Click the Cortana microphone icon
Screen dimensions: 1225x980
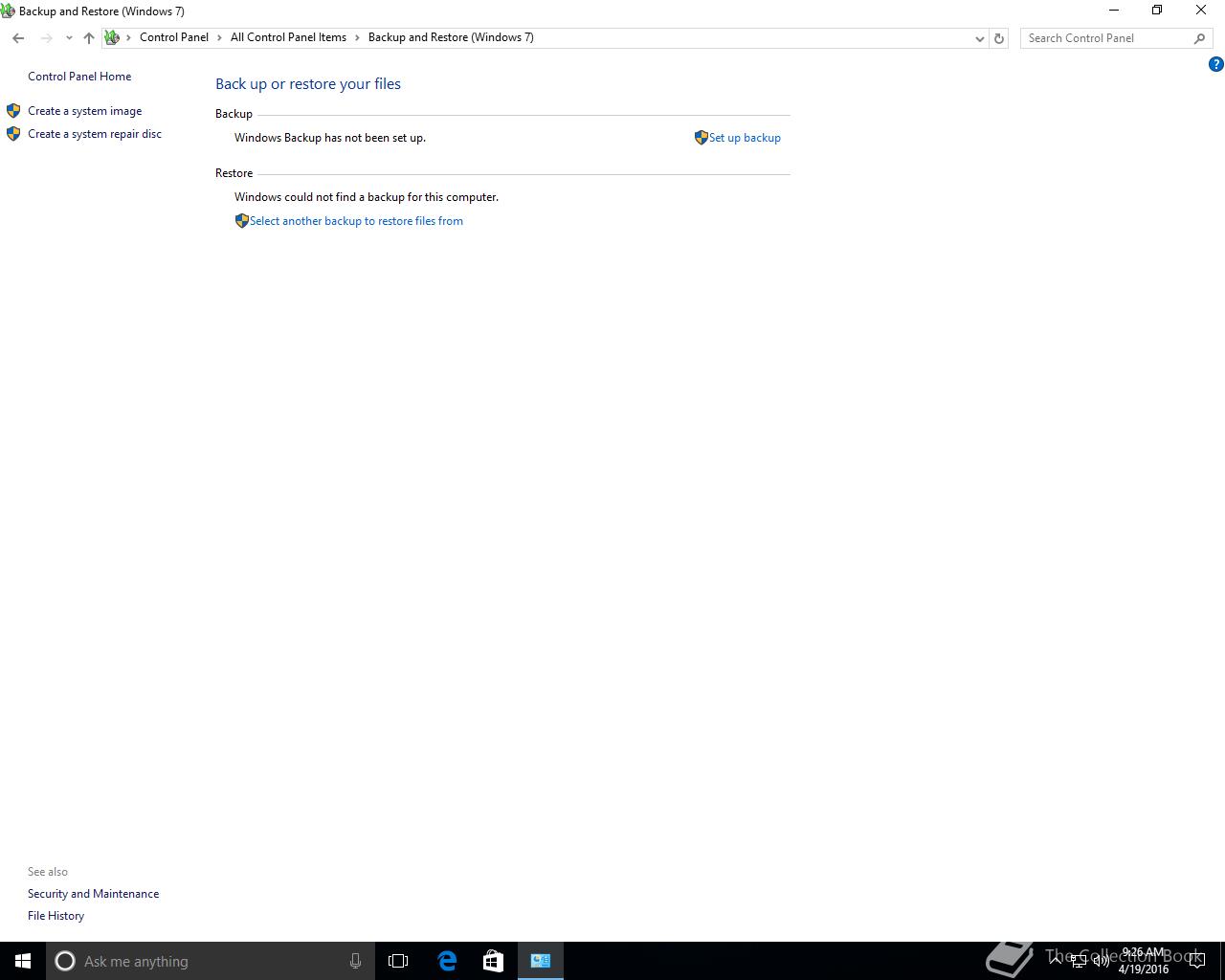[355, 961]
